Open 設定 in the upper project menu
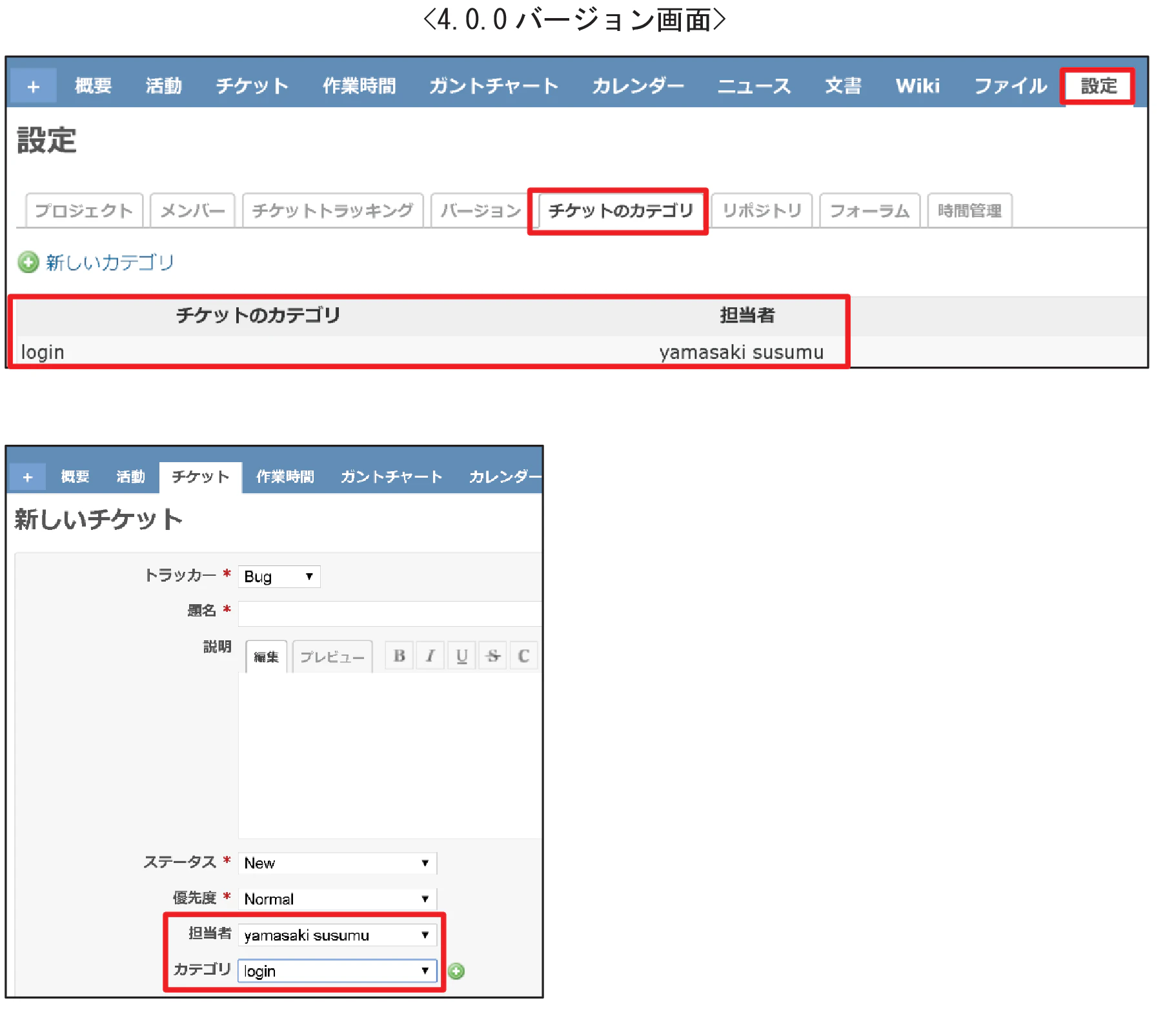The height and width of the screenshot is (1036, 1165). pyautogui.click(x=1099, y=86)
